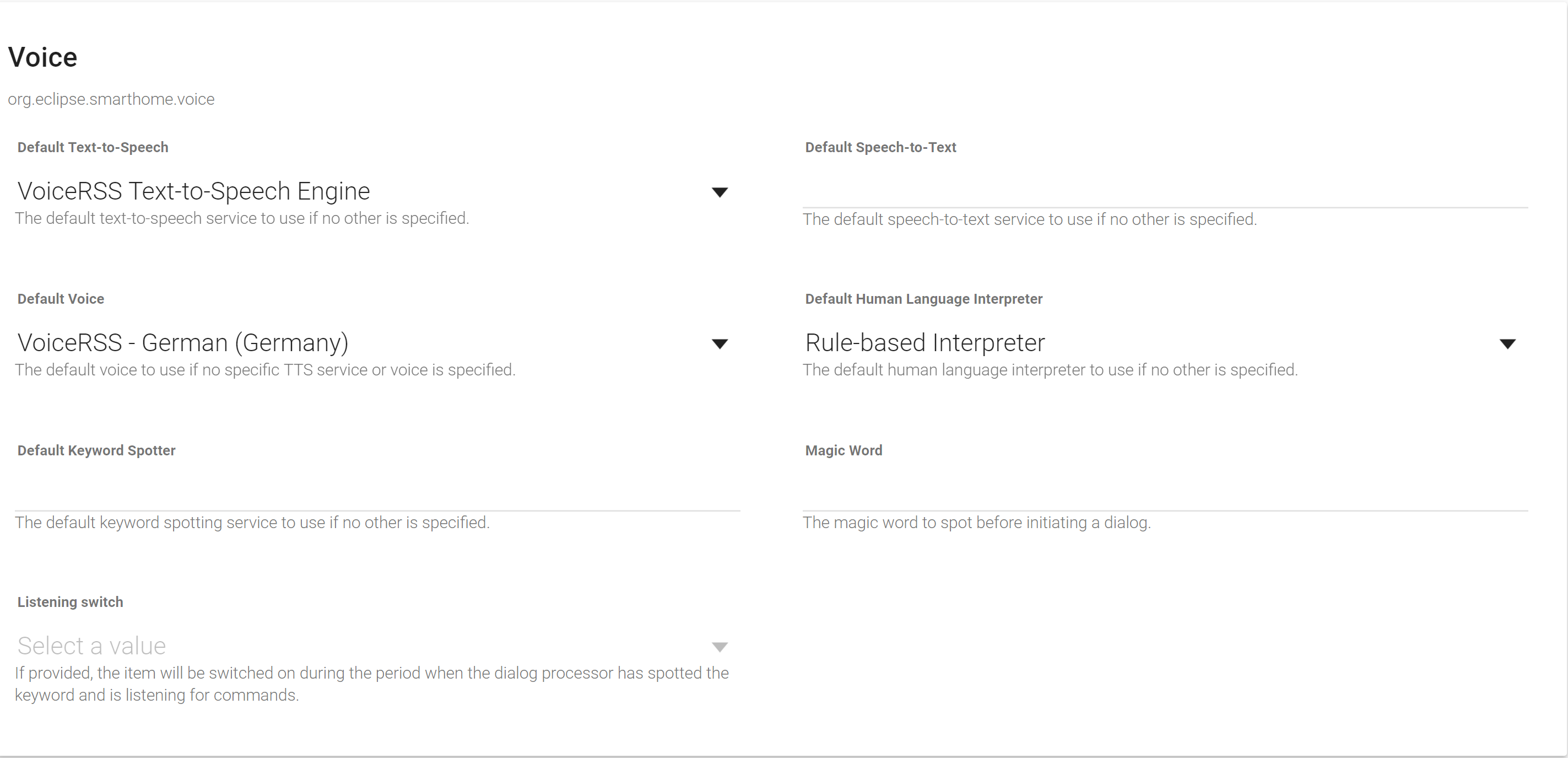Click the Default Voice label
The height and width of the screenshot is (758, 1568).
click(61, 299)
